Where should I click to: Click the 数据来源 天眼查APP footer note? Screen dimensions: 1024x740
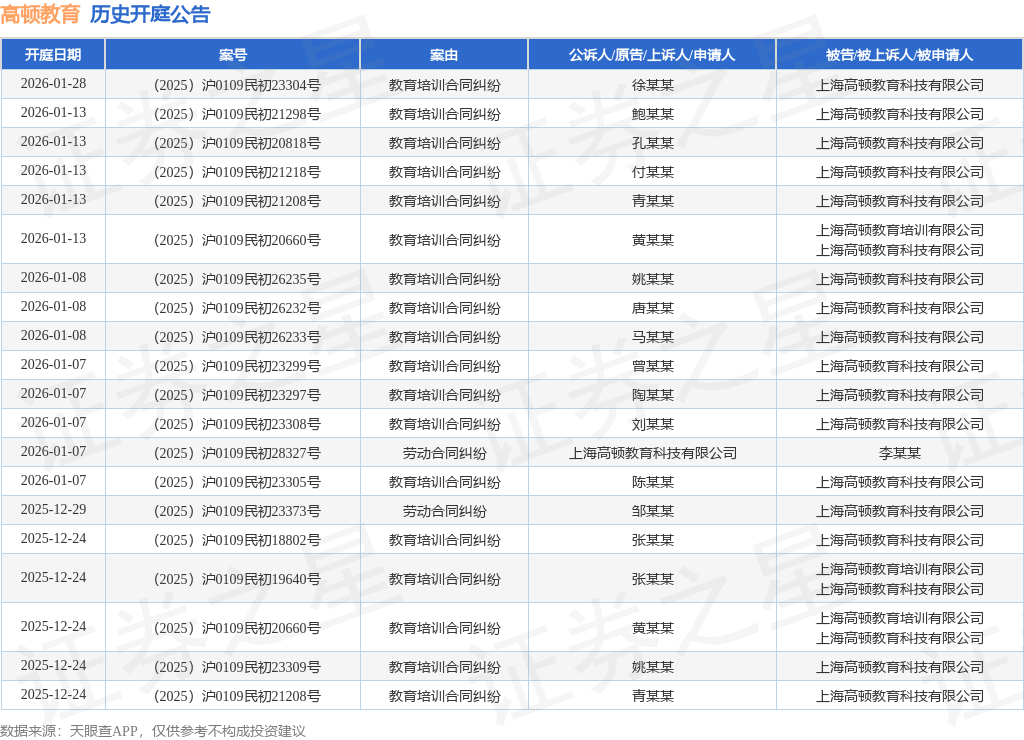[153, 731]
